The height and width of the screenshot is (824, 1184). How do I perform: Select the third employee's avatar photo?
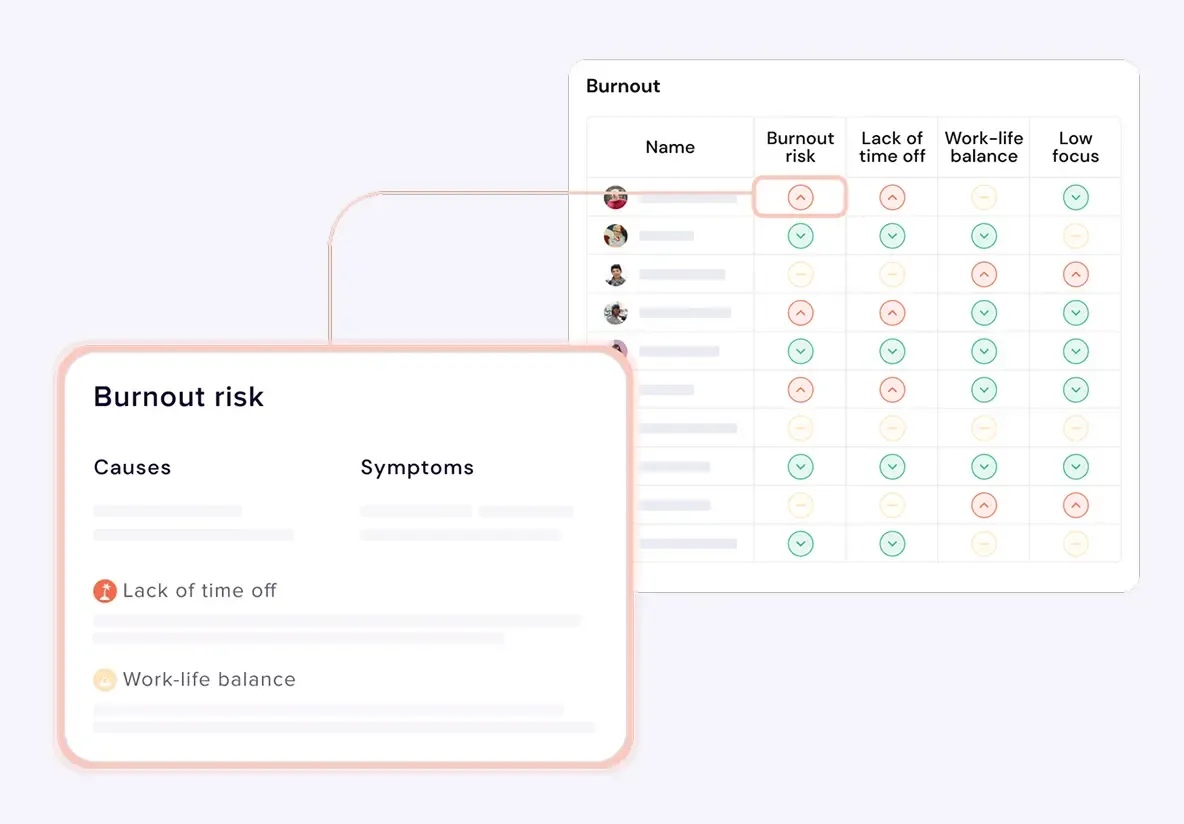[x=616, y=274]
